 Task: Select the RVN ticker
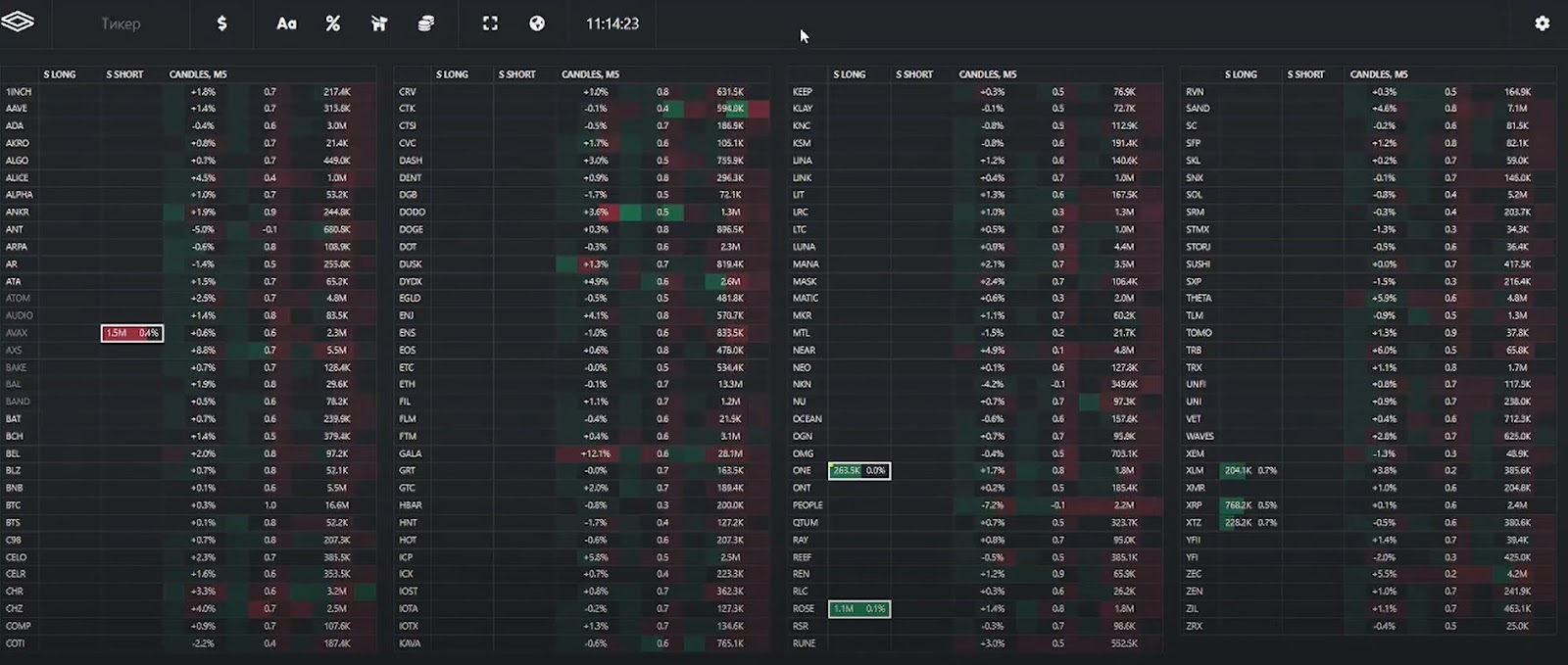(1194, 92)
